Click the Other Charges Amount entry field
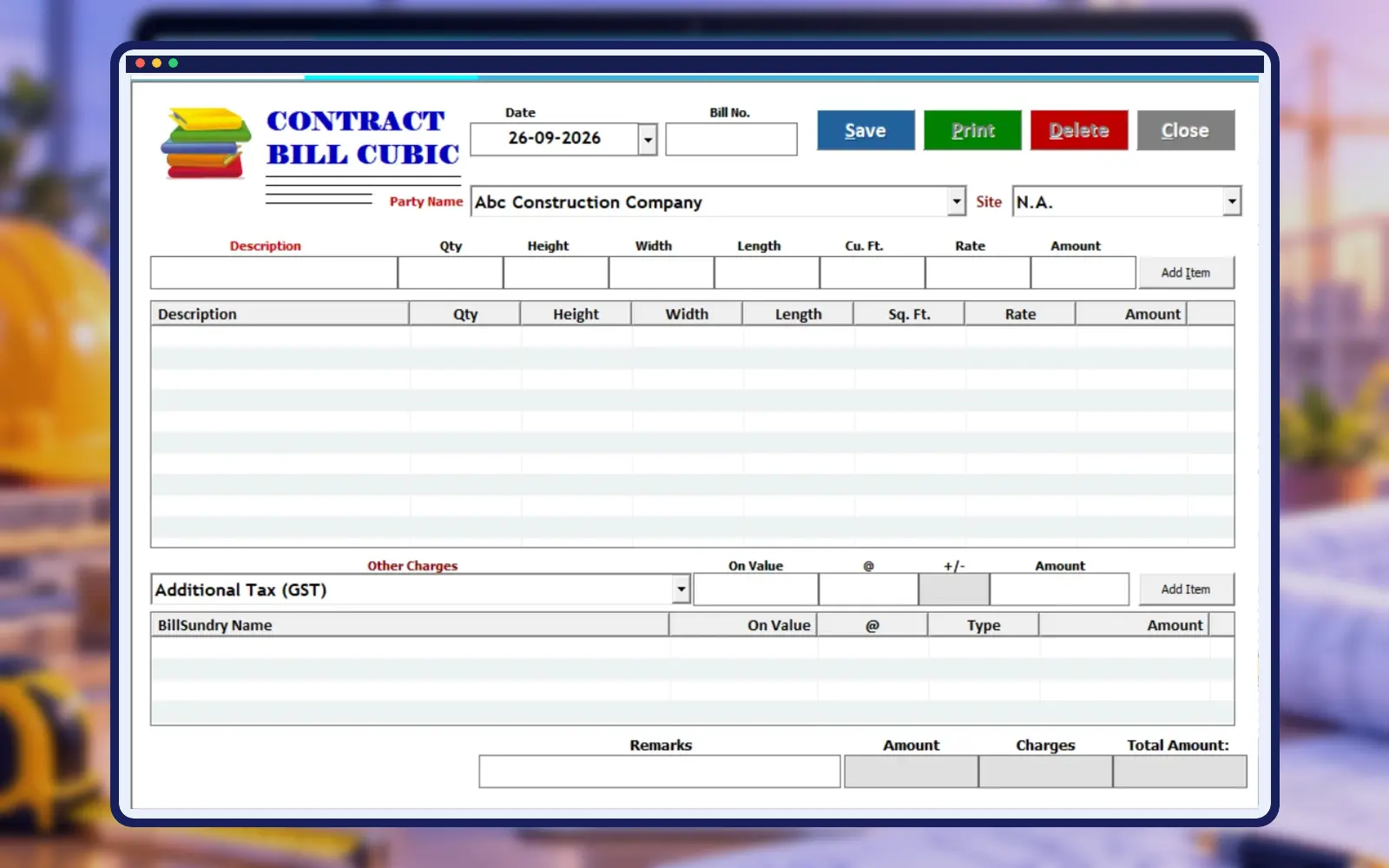Screen dimensions: 1389x868 pos(1059,589)
